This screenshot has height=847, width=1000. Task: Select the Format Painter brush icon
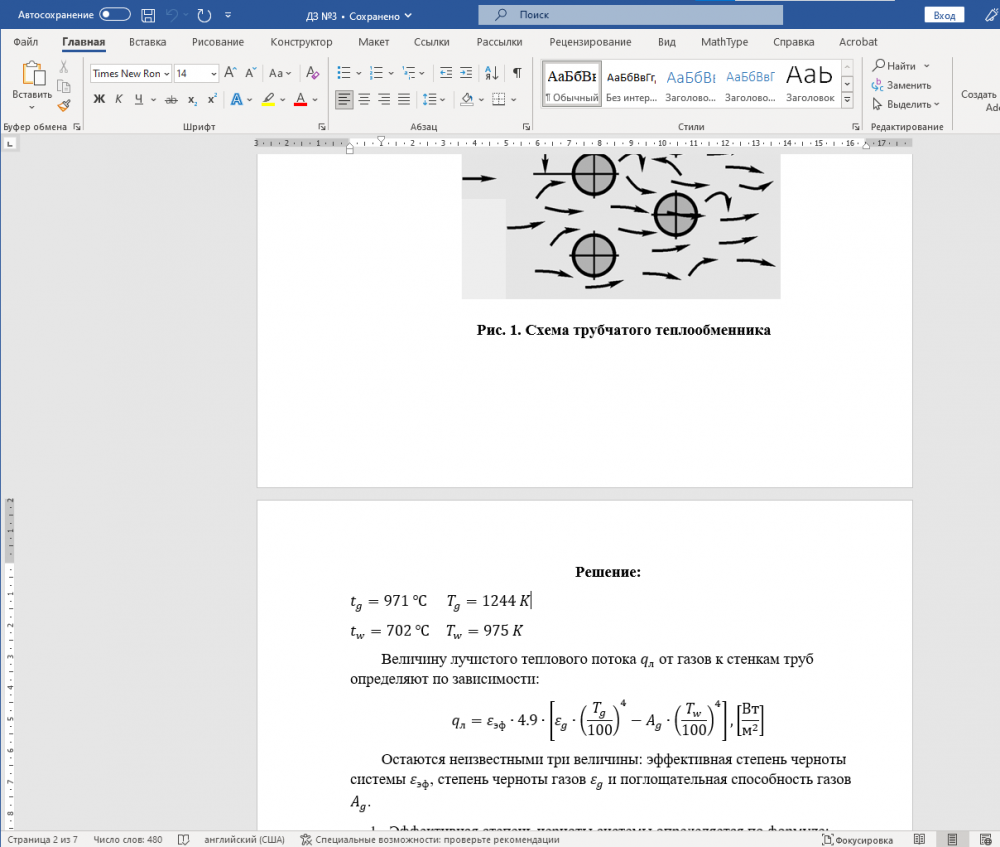(x=64, y=105)
